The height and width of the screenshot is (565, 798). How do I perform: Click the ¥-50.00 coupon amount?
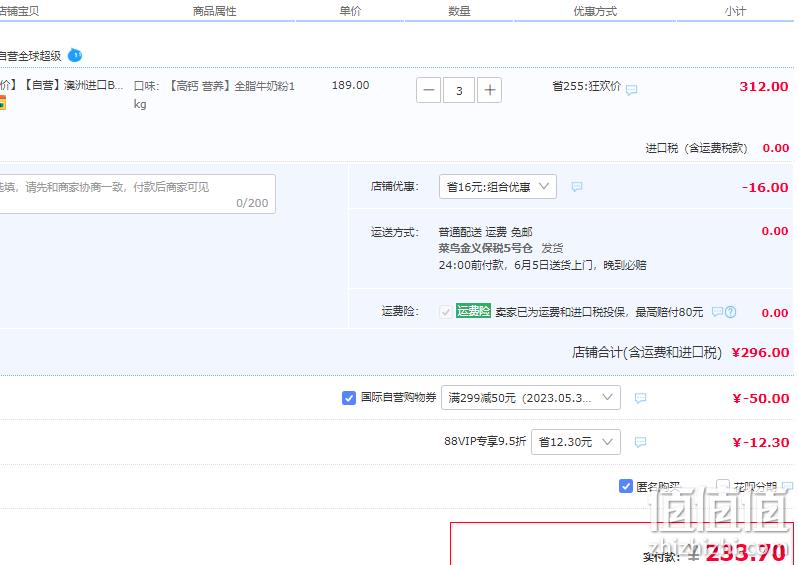(x=761, y=399)
